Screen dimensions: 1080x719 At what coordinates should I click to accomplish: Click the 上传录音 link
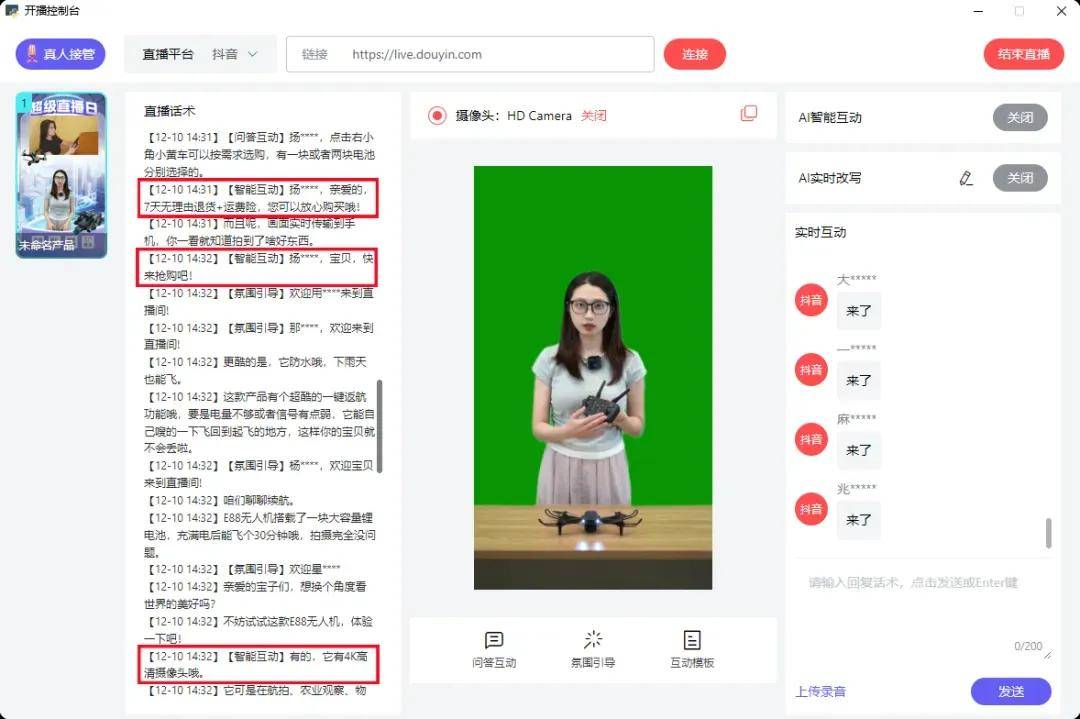click(x=820, y=691)
